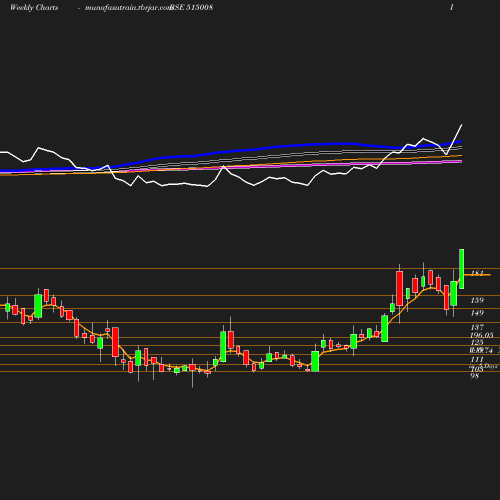Click the 196.05 price label
The width and height of the screenshot is (500, 500).
point(482,335)
